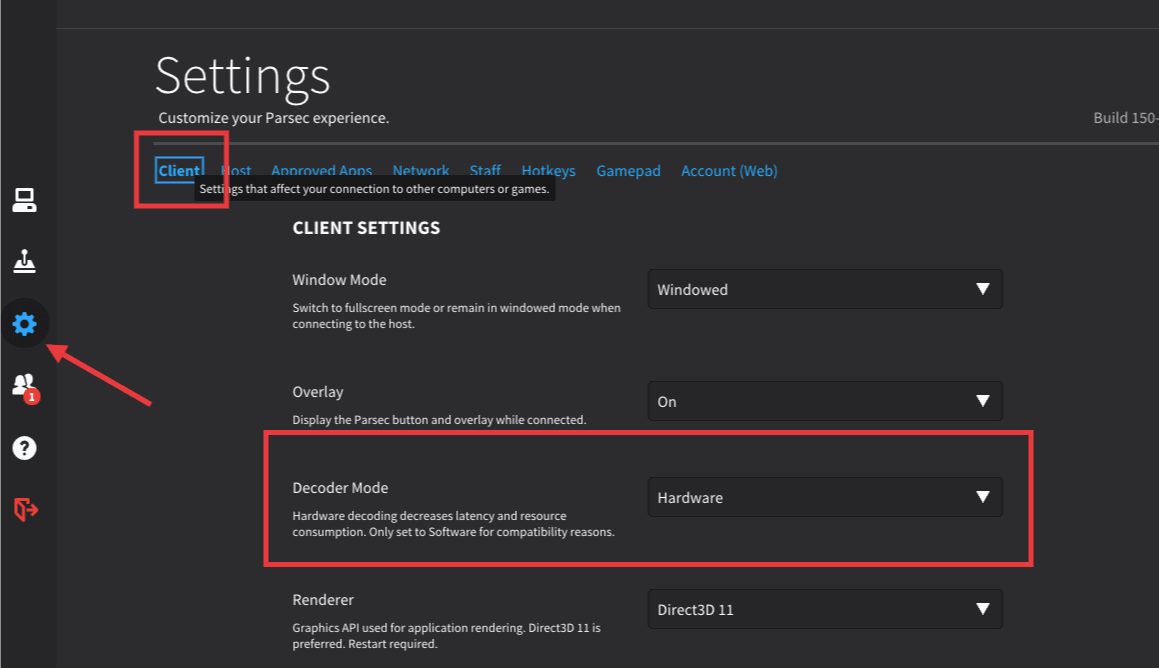Switch to the Gamepad tab
The image size is (1159, 668).
628,171
